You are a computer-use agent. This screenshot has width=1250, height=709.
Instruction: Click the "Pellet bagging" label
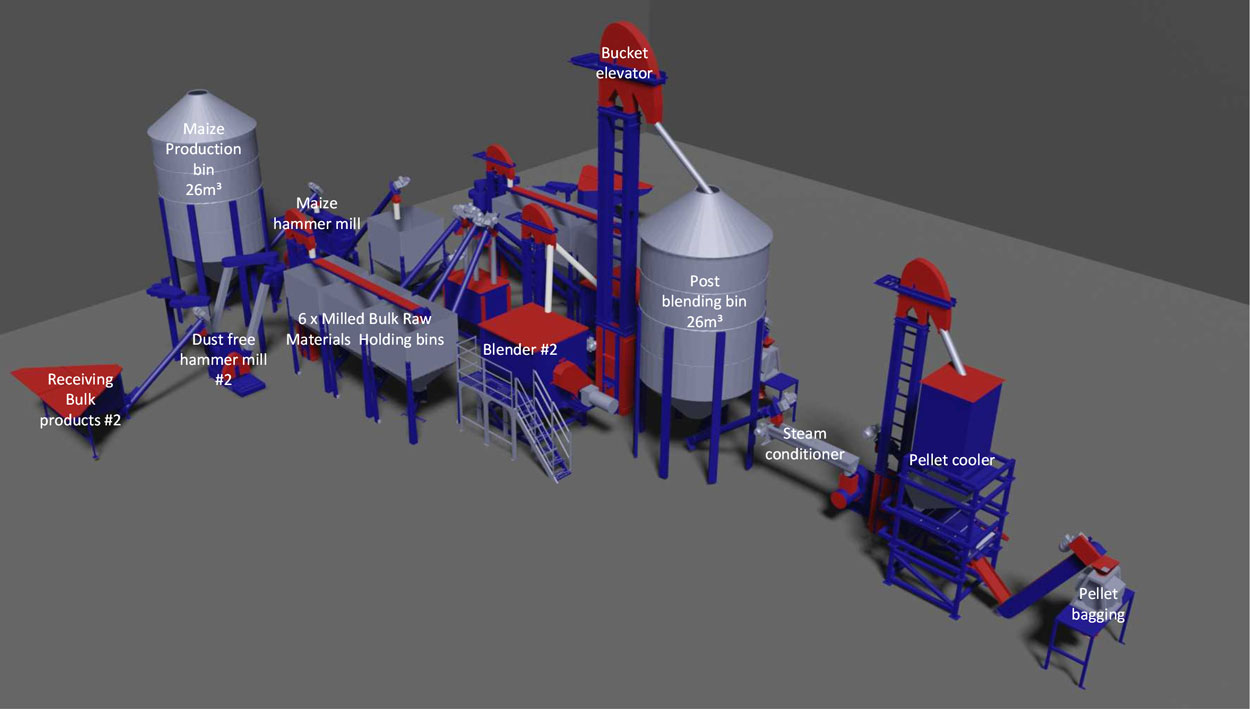[x=1098, y=605]
